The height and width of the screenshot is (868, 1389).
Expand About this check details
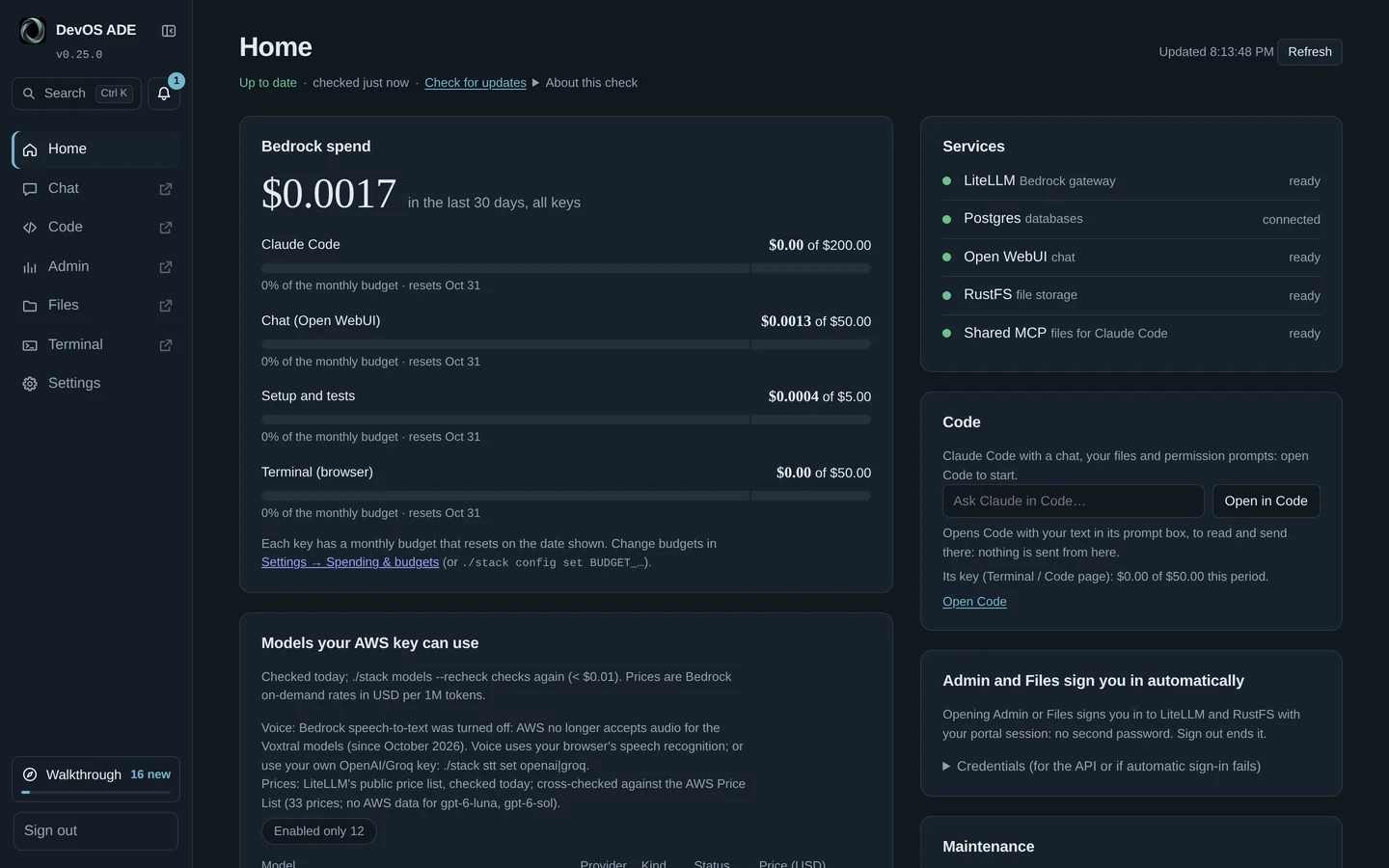point(585,83)
